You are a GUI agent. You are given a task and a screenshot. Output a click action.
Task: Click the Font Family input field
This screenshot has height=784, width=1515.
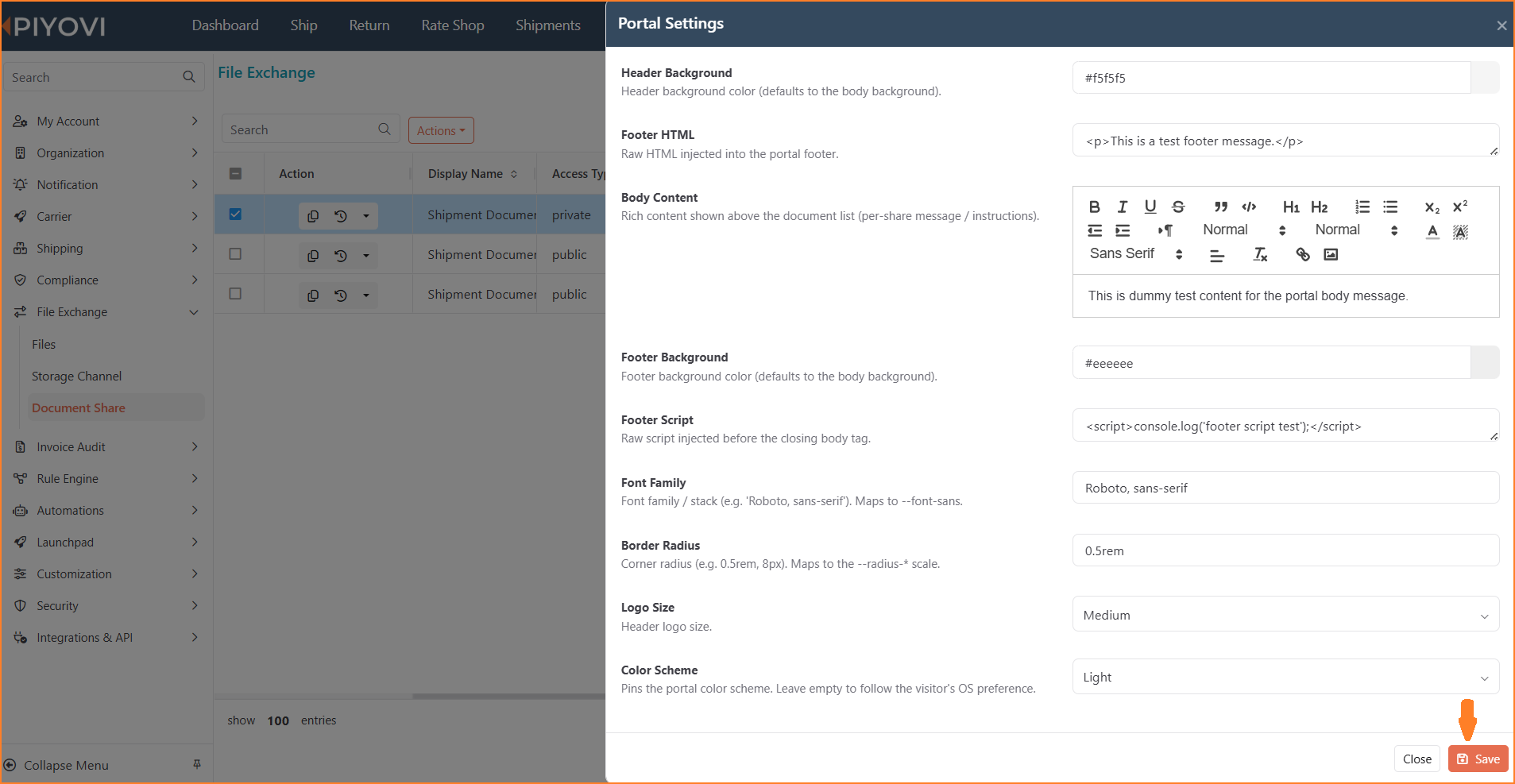click(x=1285, y=488)
